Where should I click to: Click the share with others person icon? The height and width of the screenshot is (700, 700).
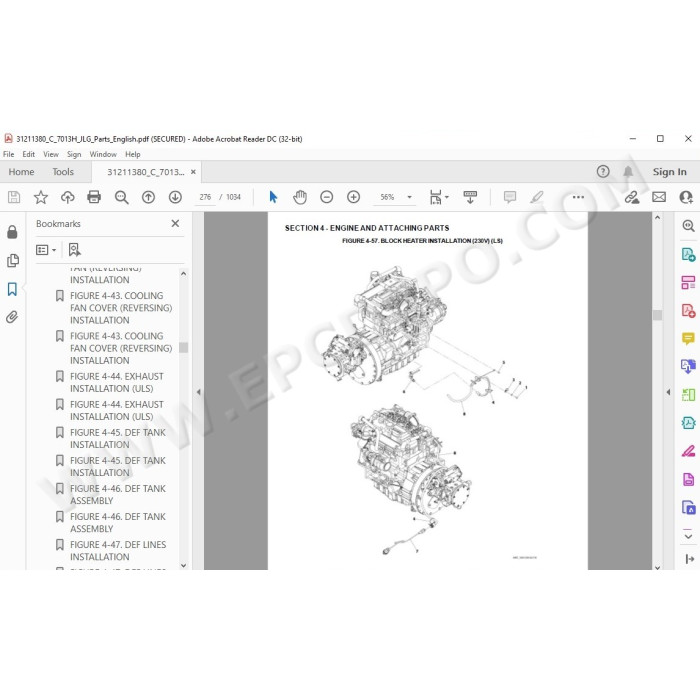(x=686, y=197)
